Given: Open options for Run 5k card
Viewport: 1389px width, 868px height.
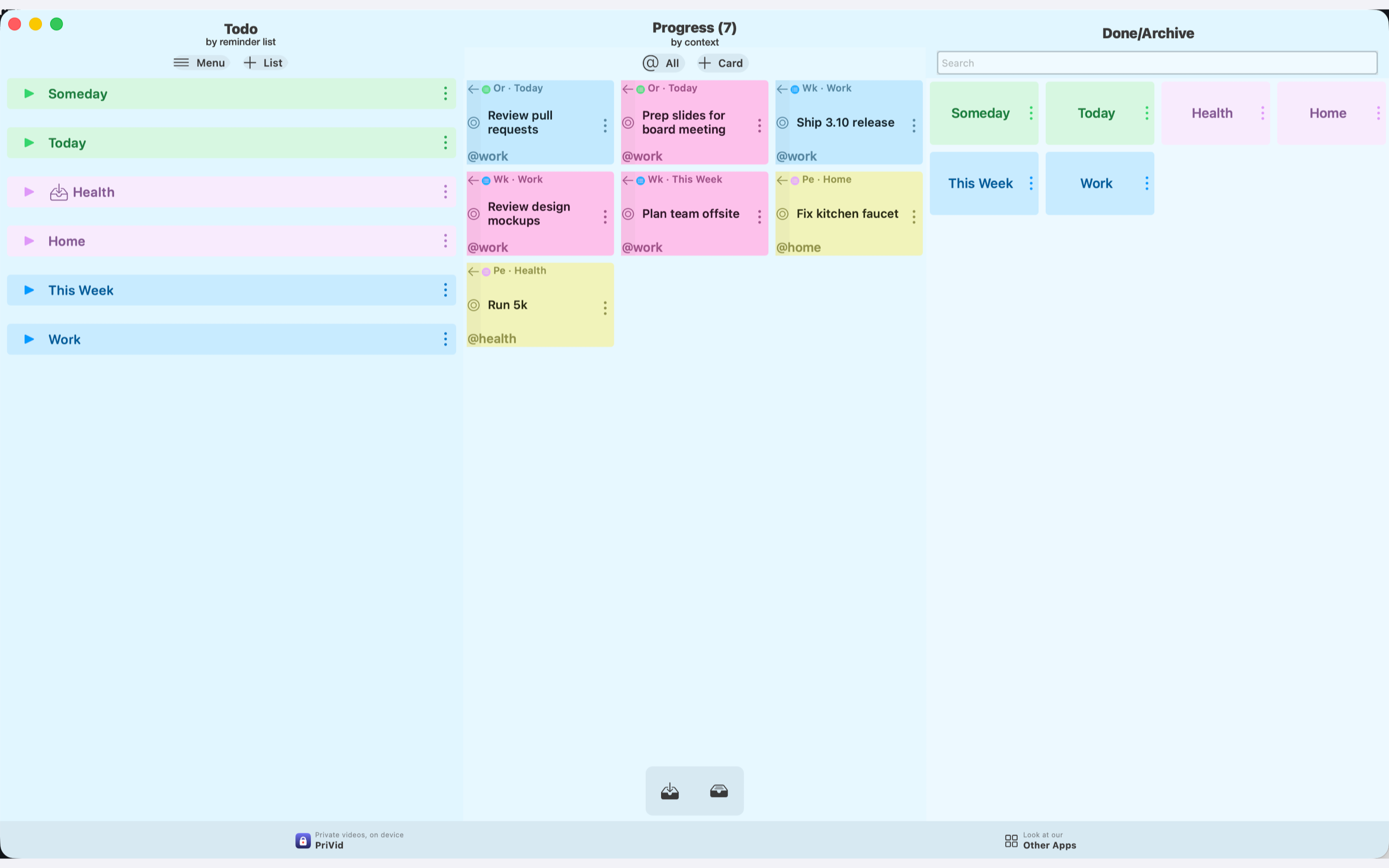Looking at the screenshot, I should point(605,308).
